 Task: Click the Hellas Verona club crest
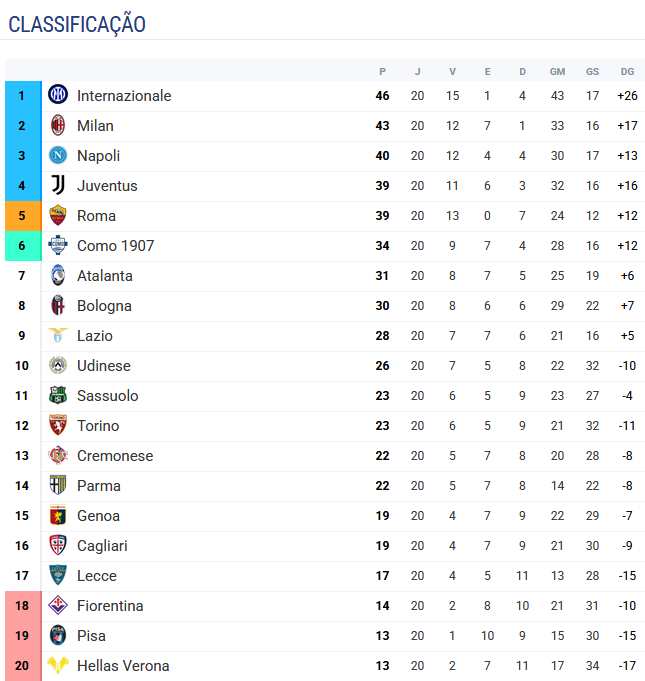58,666
